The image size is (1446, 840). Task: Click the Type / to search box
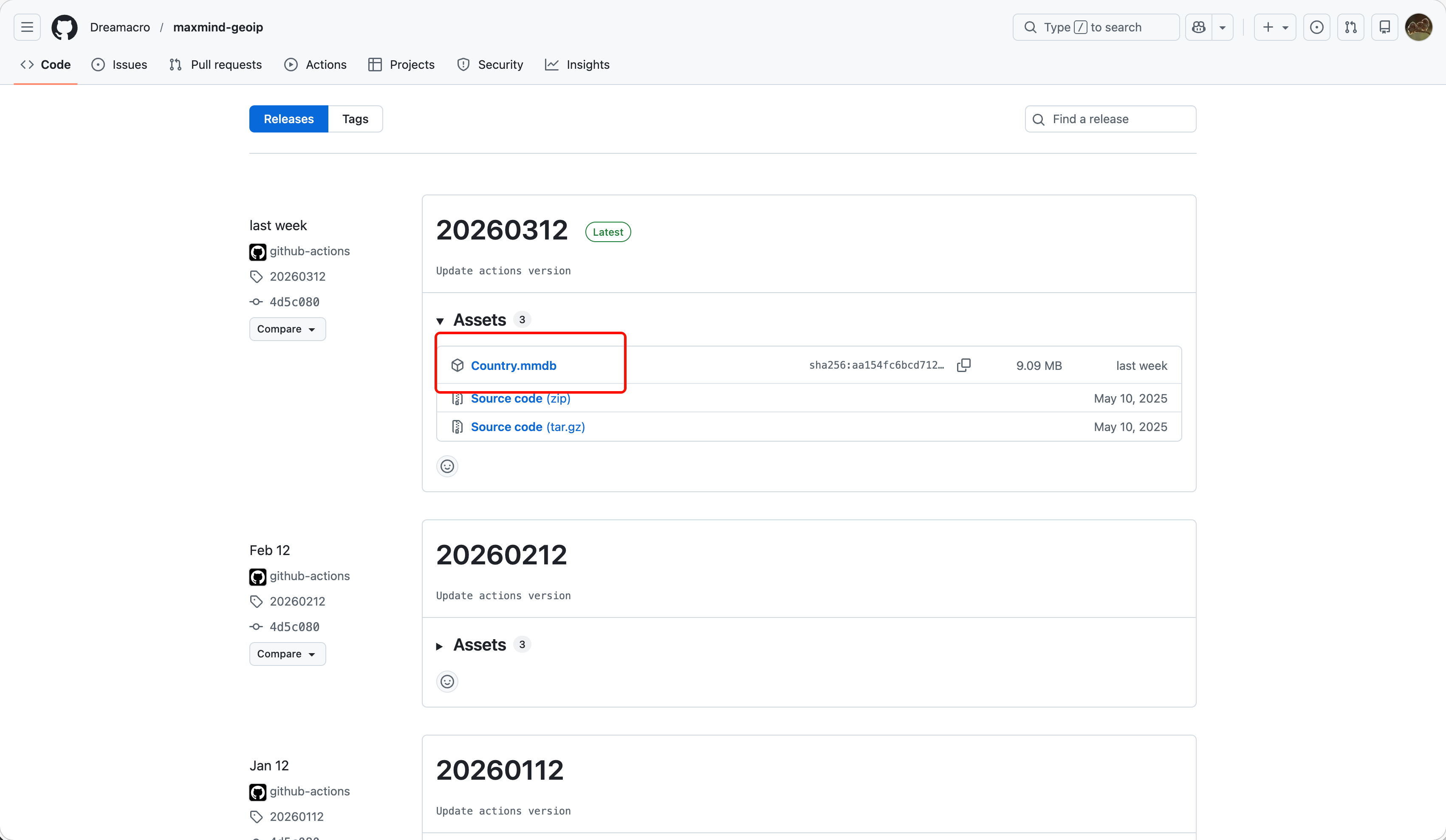click(x=1096, y=27)
